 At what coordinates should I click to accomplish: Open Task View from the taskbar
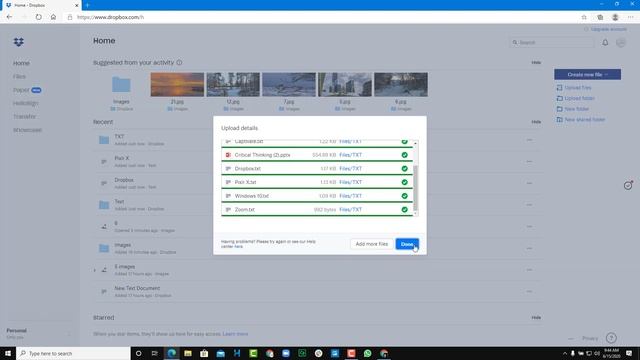155,353
